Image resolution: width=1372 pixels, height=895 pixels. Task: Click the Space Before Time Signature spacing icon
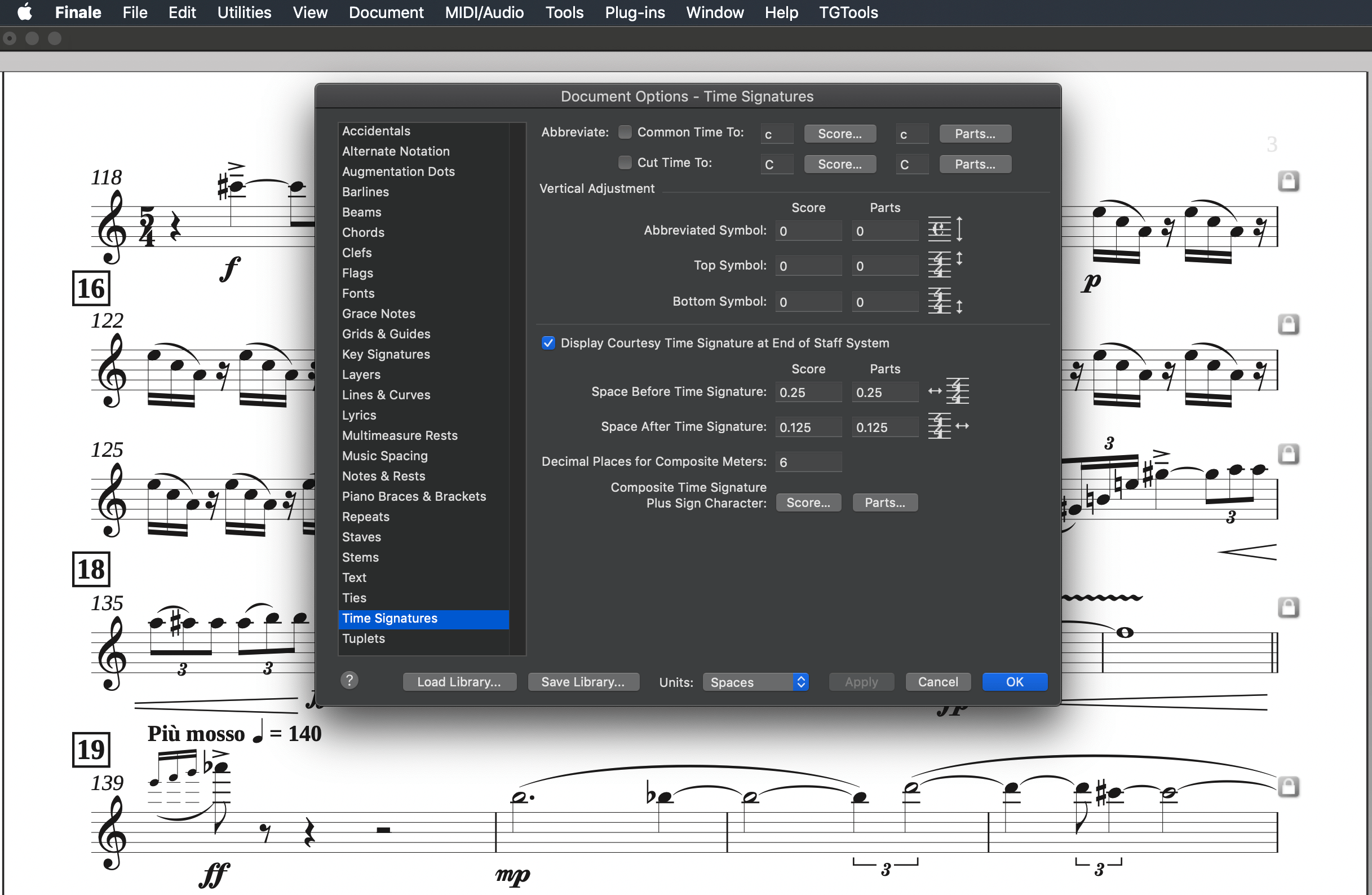[x=948, y=391]
